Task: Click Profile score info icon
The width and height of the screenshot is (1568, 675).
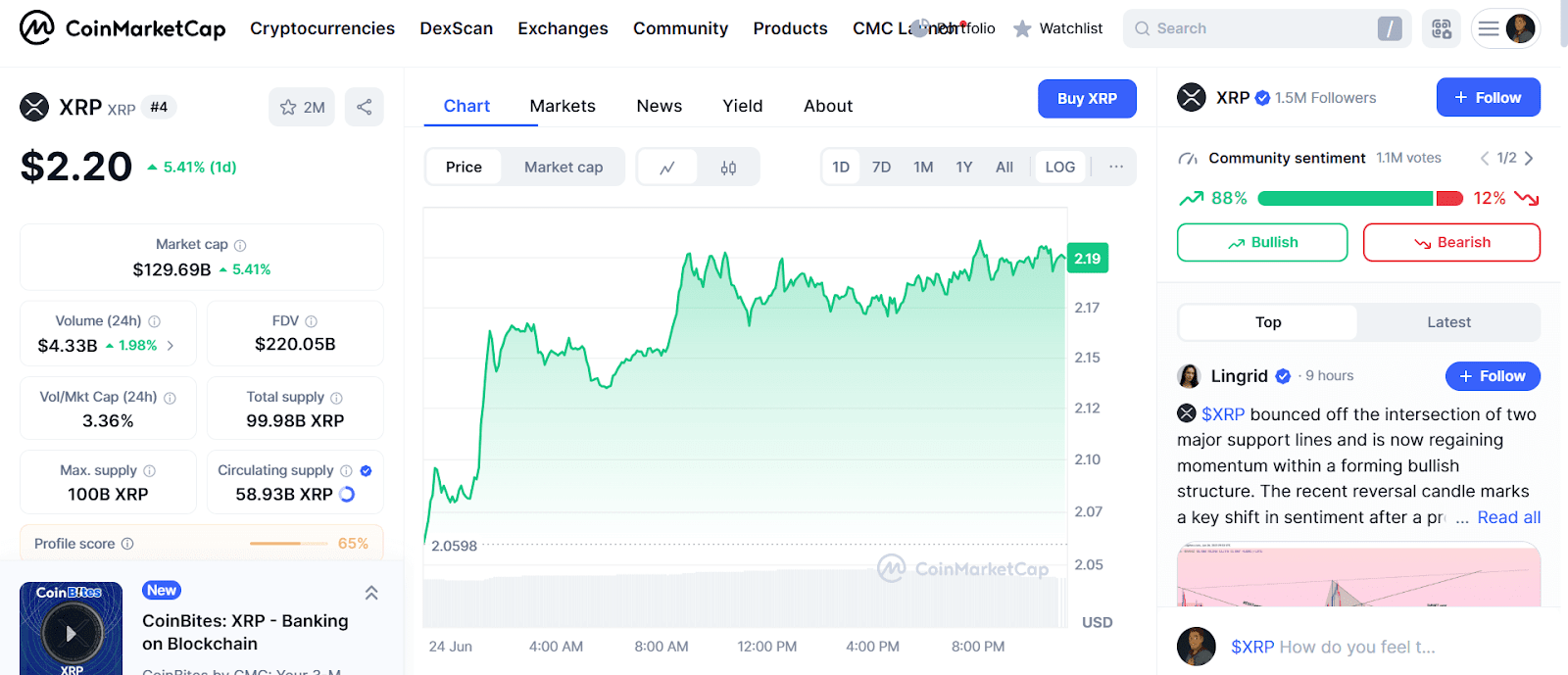Action: (x=127, y=544)
